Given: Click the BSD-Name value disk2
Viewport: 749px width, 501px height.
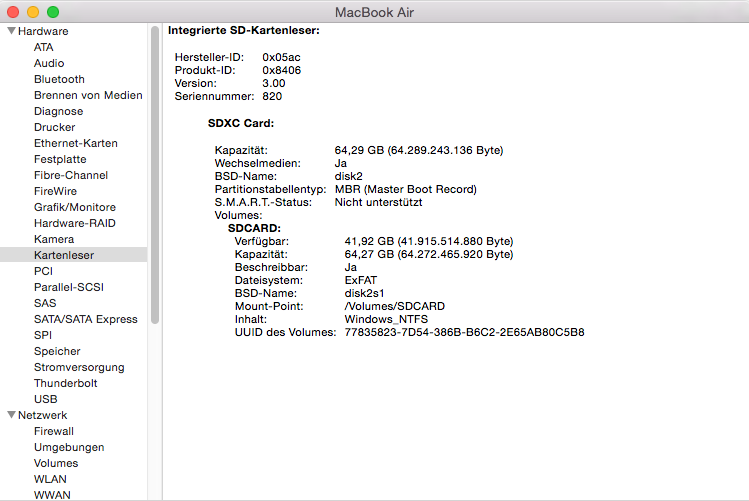Looking at the screenshot, I should [x=348, y=176].
